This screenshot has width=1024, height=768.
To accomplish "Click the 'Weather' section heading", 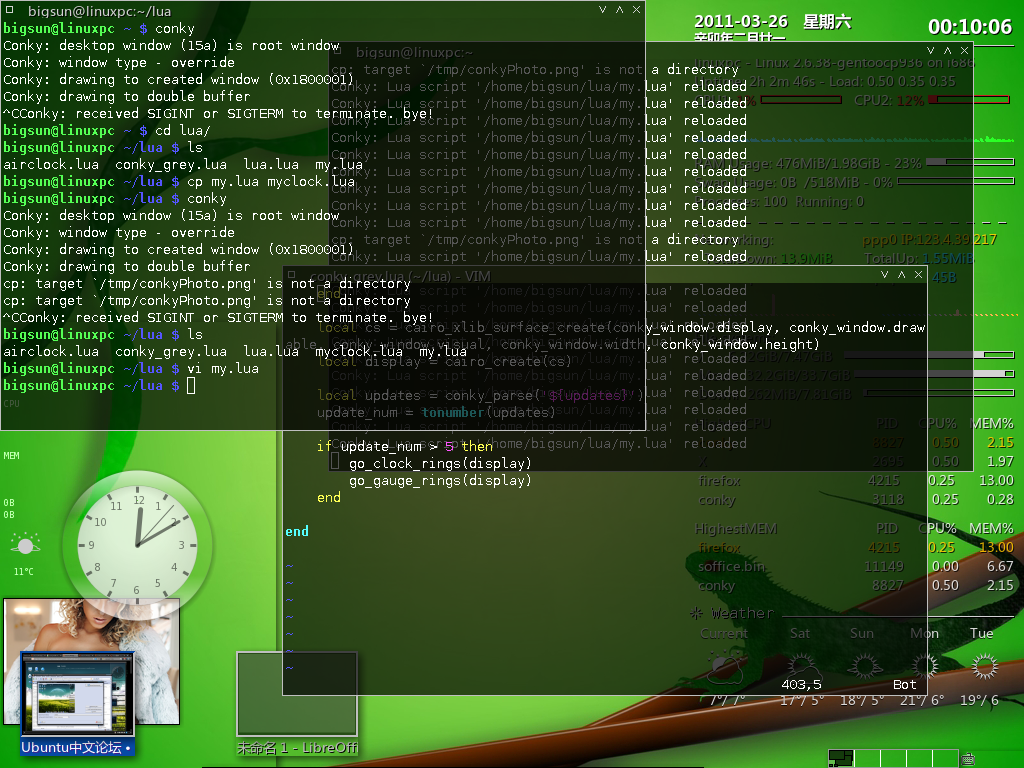I will 743,613.
